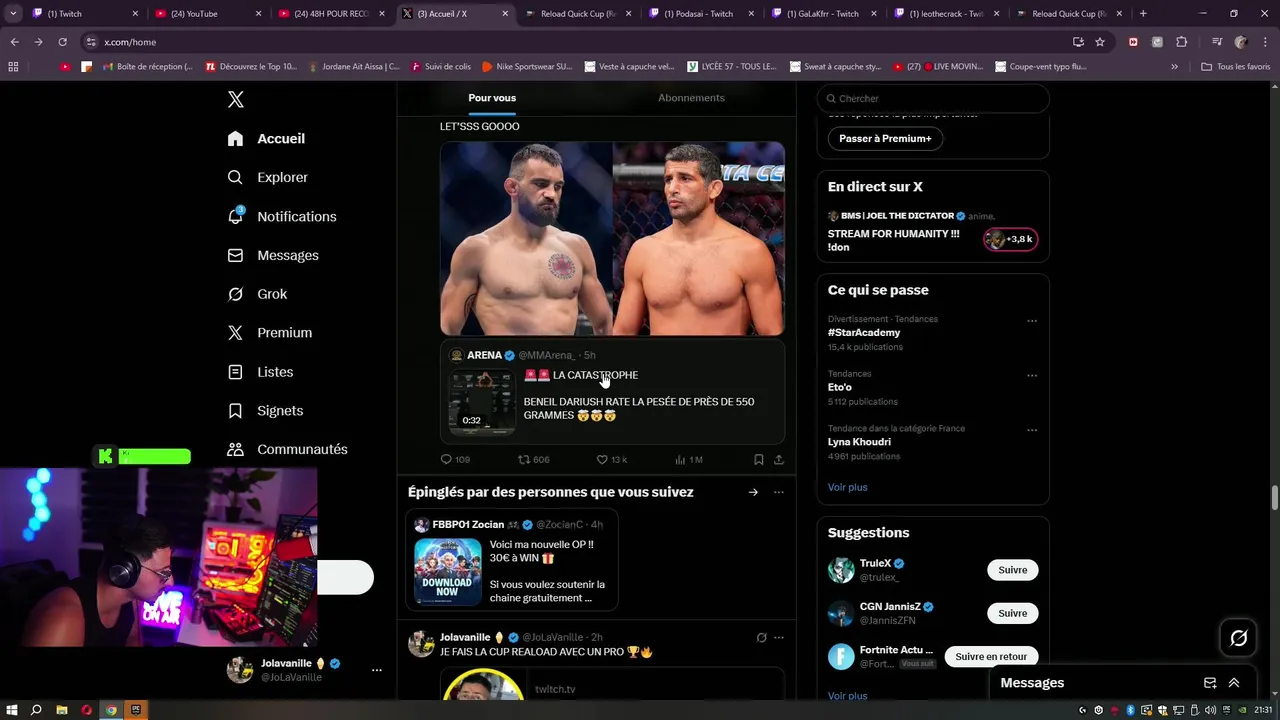Screen dimensions: 1280x720
Task: Click the Chercher search field
Action: [933, 98]
